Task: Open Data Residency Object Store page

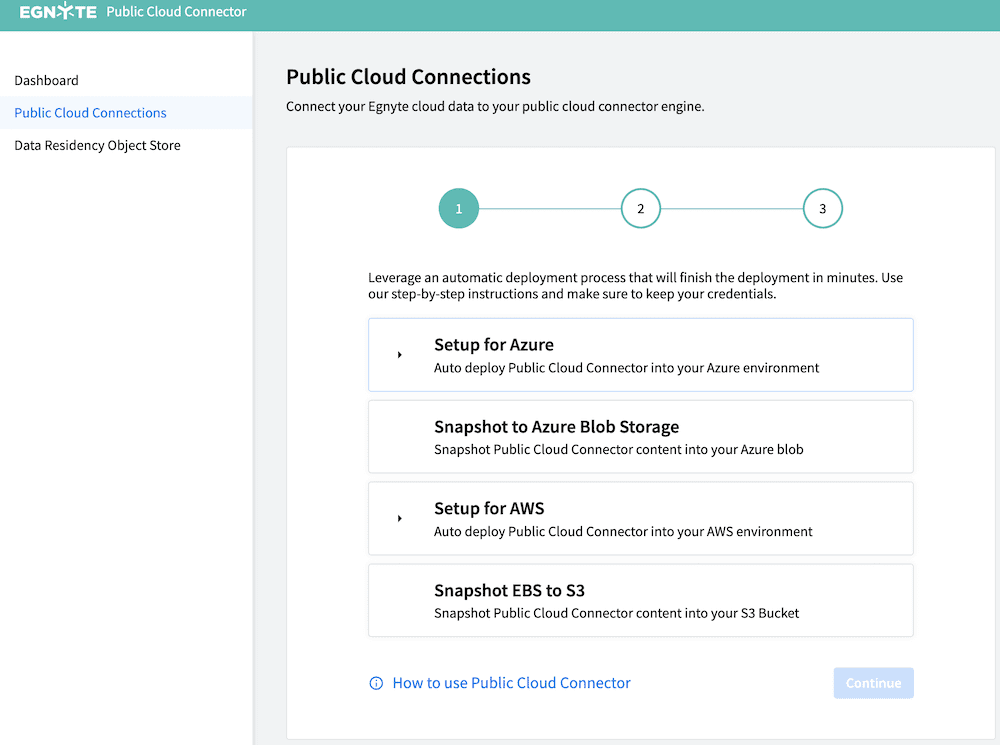Action: (x=97, y=145)
